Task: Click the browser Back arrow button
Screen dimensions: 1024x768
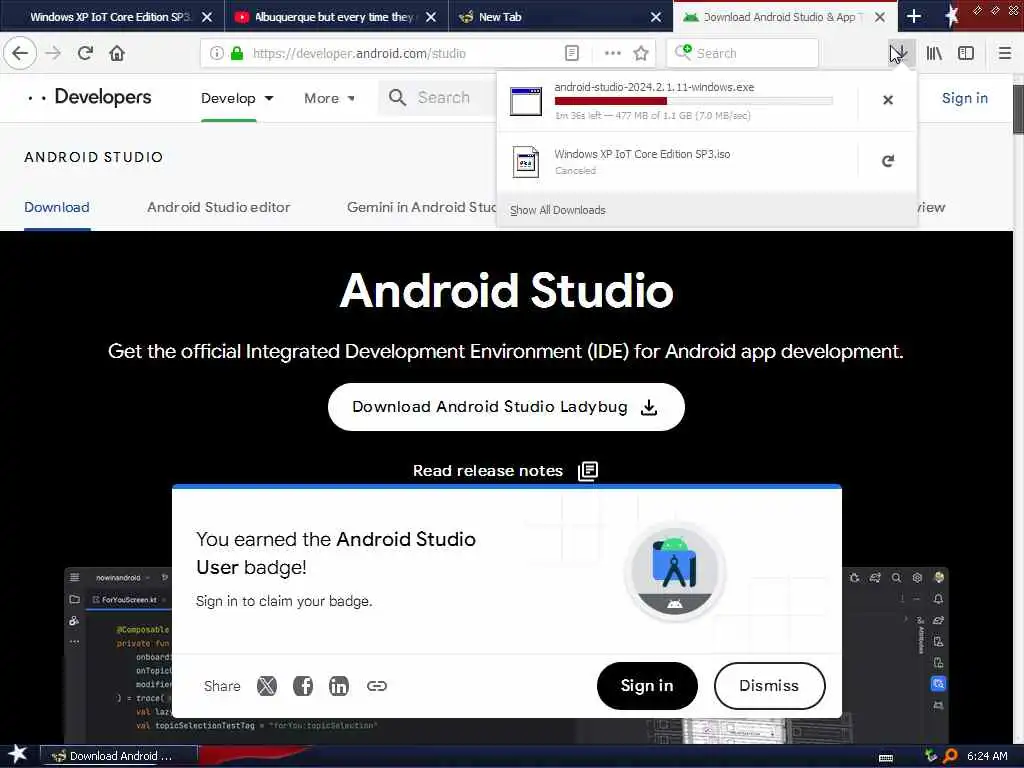Action: (20, 53)
